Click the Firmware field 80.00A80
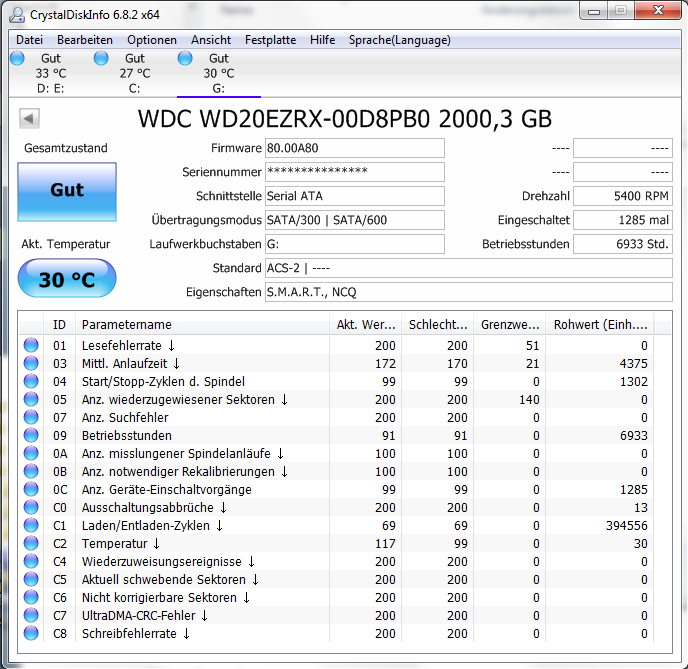The width and height of the screenshot is (688, 669). coord(355,148)
